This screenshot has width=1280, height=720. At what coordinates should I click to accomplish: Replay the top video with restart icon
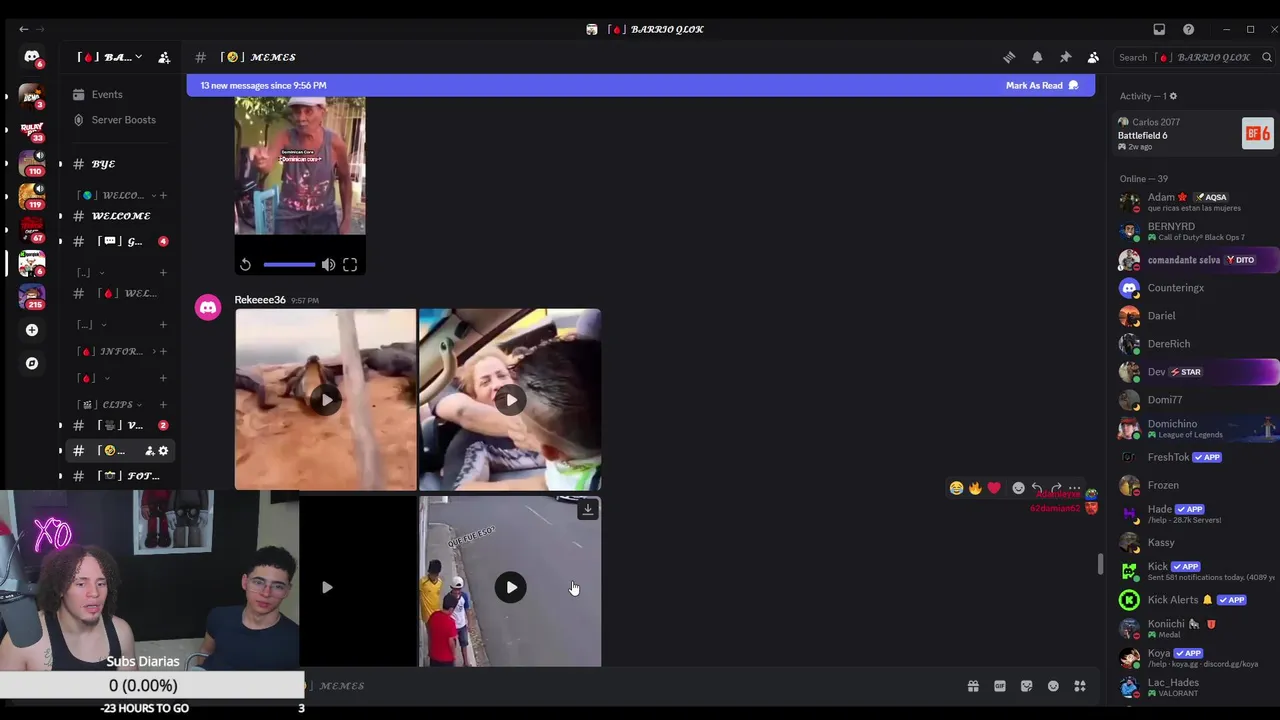pos(245,264)
